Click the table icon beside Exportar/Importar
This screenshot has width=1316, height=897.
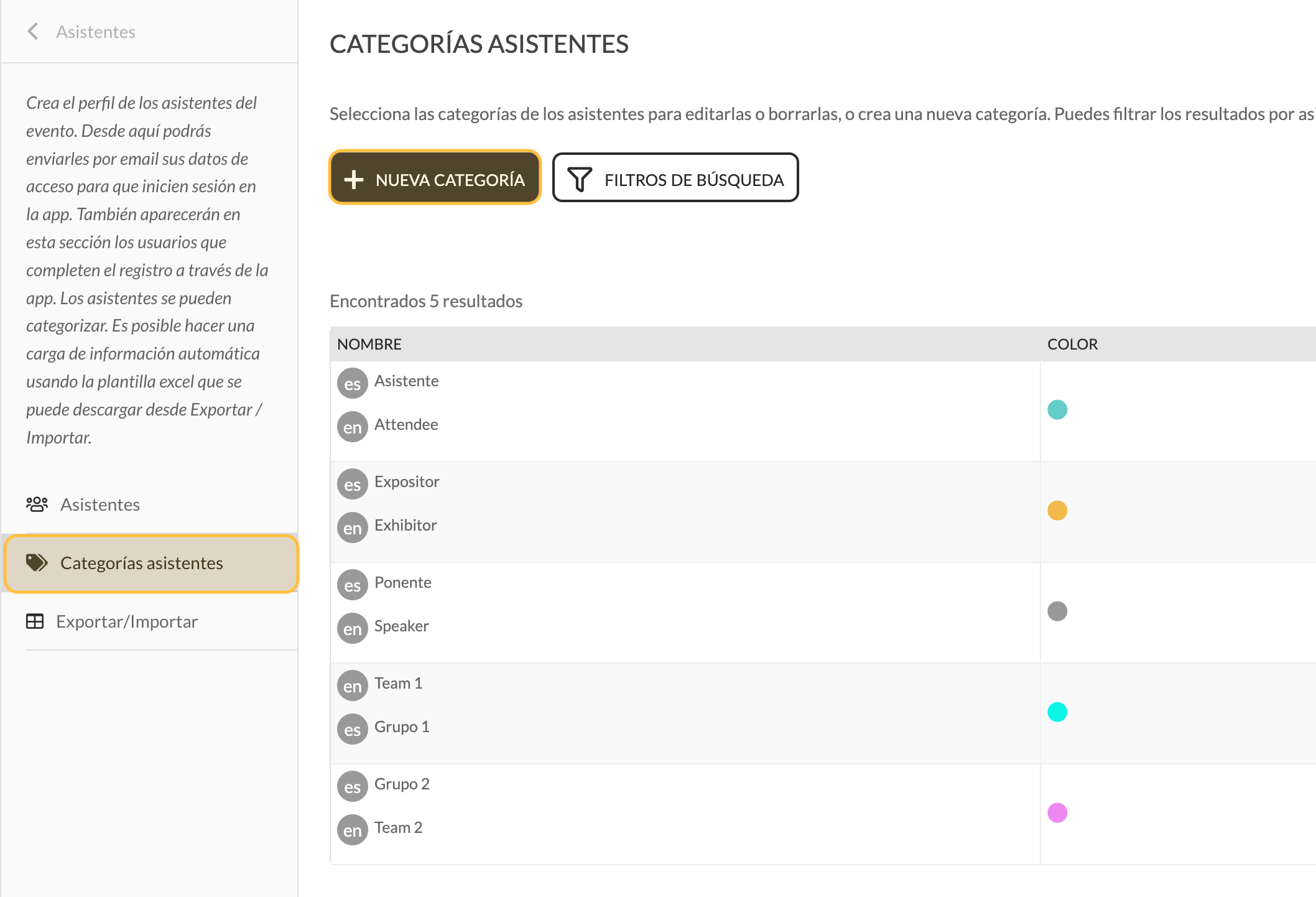point(35,621)
